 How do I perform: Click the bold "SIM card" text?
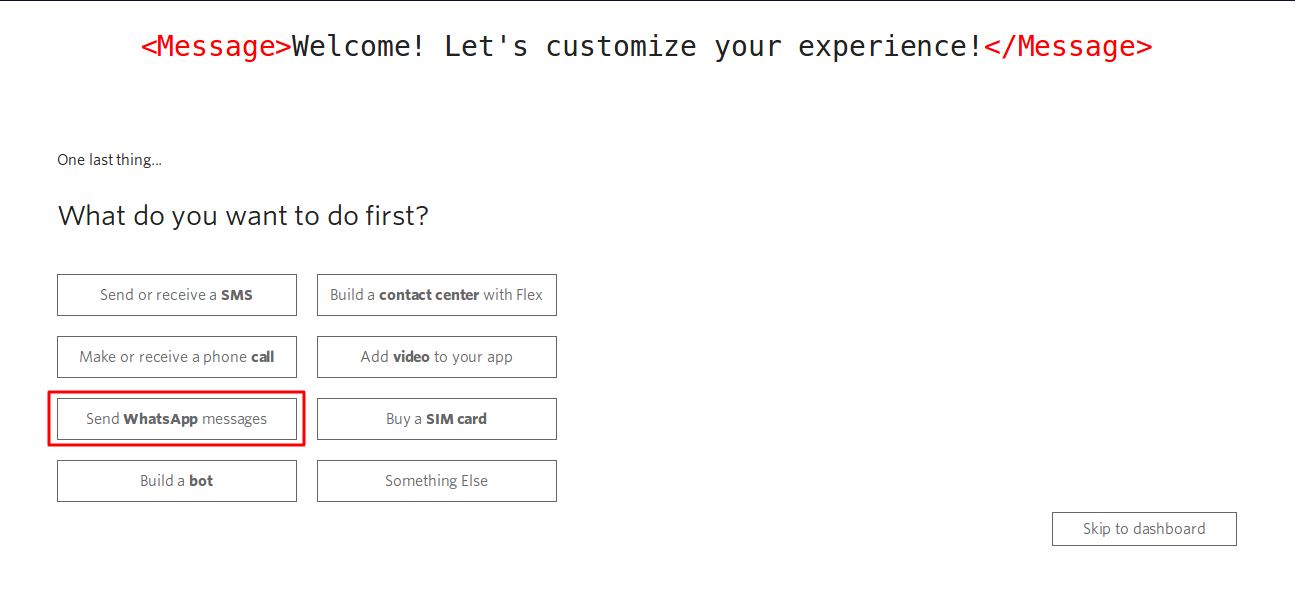point(456,419)
